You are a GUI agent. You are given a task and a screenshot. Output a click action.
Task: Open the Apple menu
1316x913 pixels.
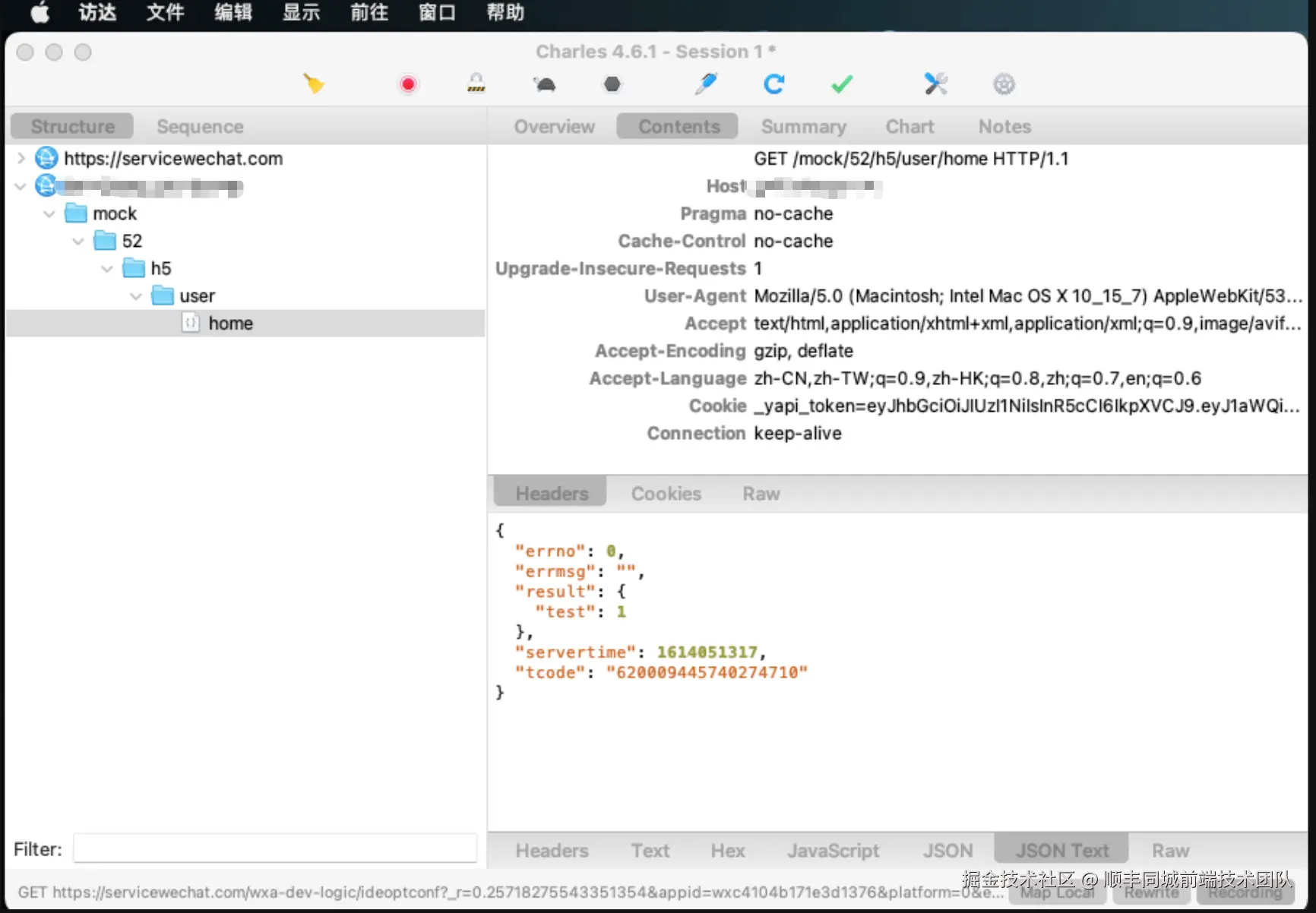click(x=39, y=13)
